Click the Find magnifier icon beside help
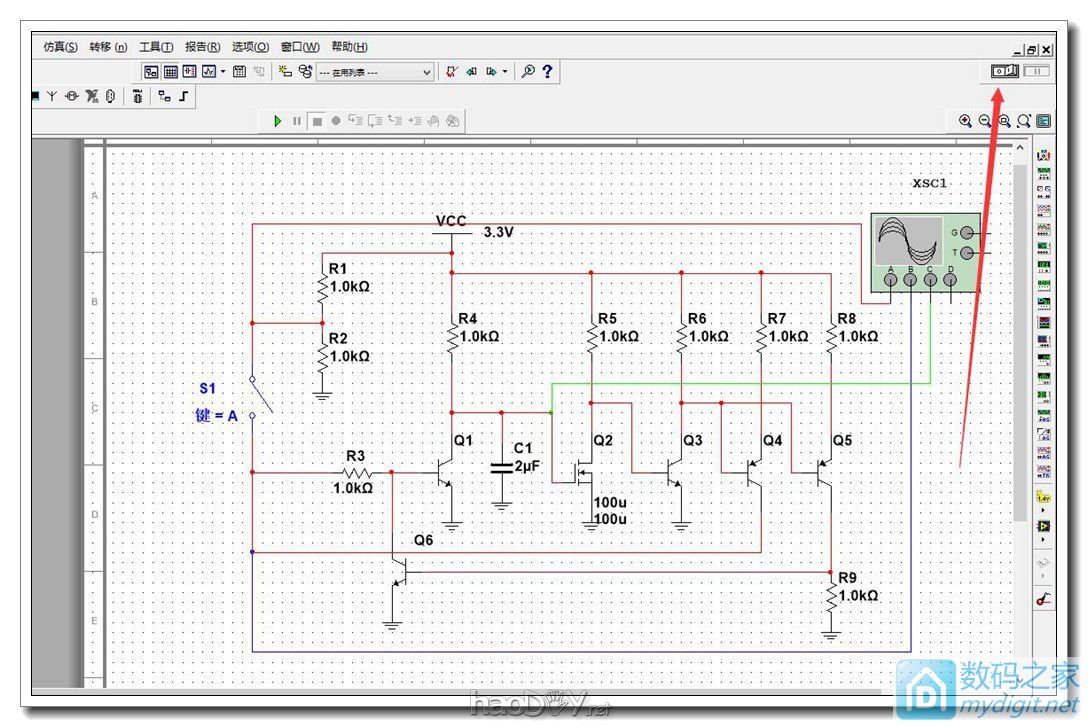 (529, 72)
